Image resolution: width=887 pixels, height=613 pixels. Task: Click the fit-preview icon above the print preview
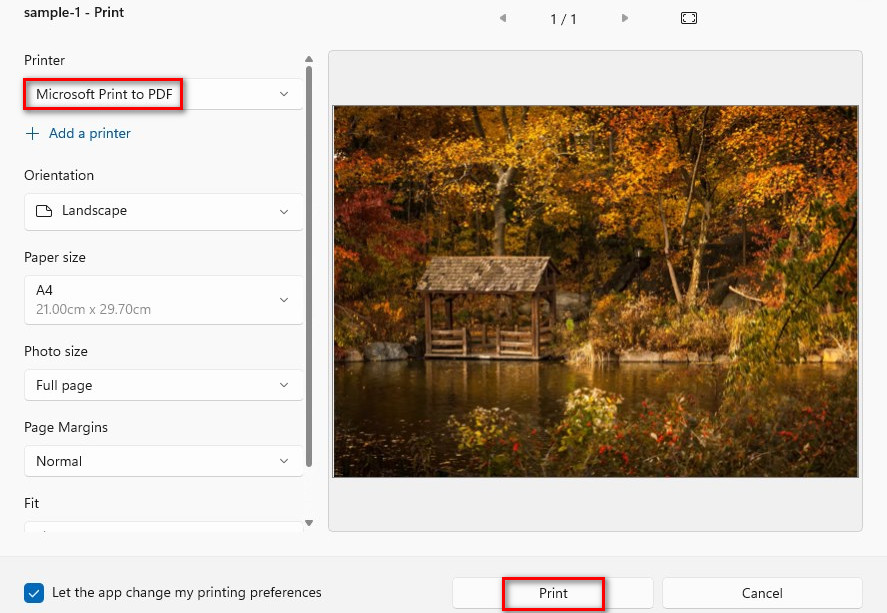click(x=688, y=17)
